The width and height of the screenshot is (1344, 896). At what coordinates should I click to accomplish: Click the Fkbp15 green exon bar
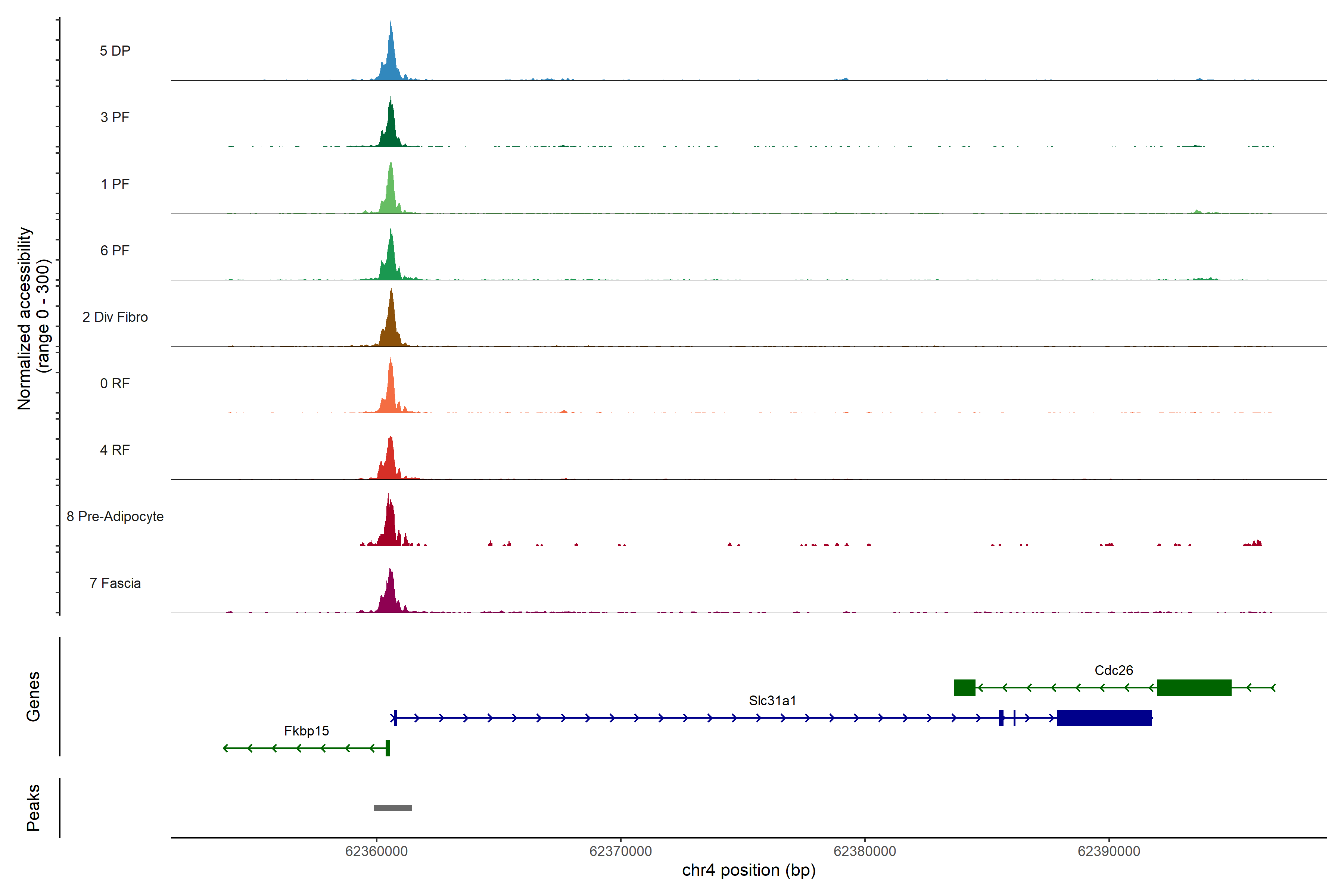click(x=388, y=748)
